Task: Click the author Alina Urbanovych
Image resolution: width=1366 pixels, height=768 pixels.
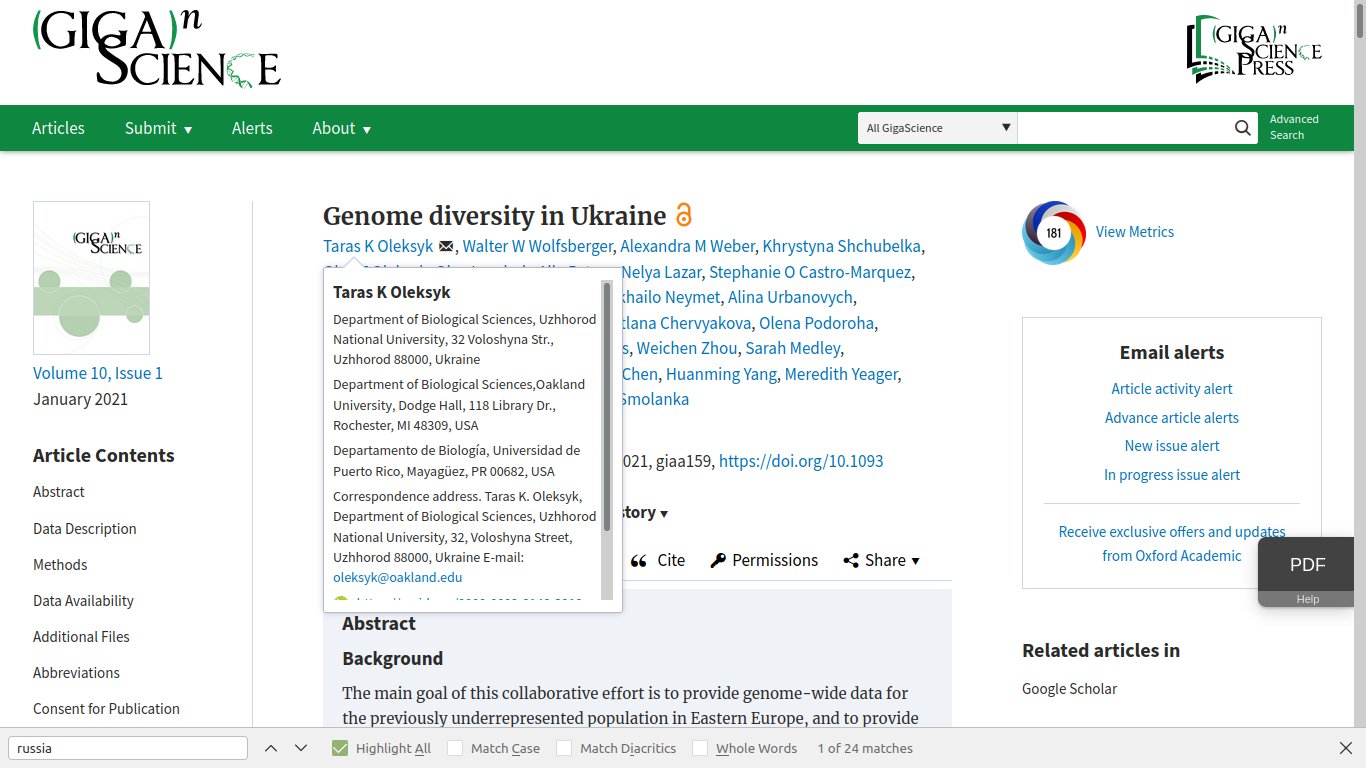Action: point(790,297)
